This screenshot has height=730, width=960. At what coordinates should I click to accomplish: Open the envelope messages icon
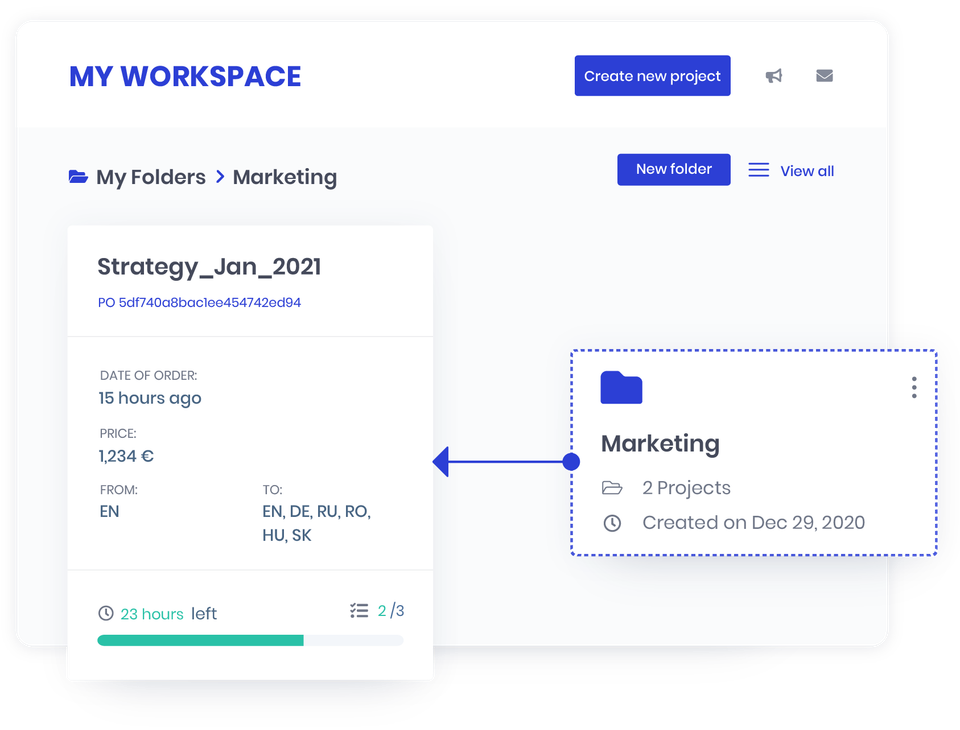tap(824, 75)
